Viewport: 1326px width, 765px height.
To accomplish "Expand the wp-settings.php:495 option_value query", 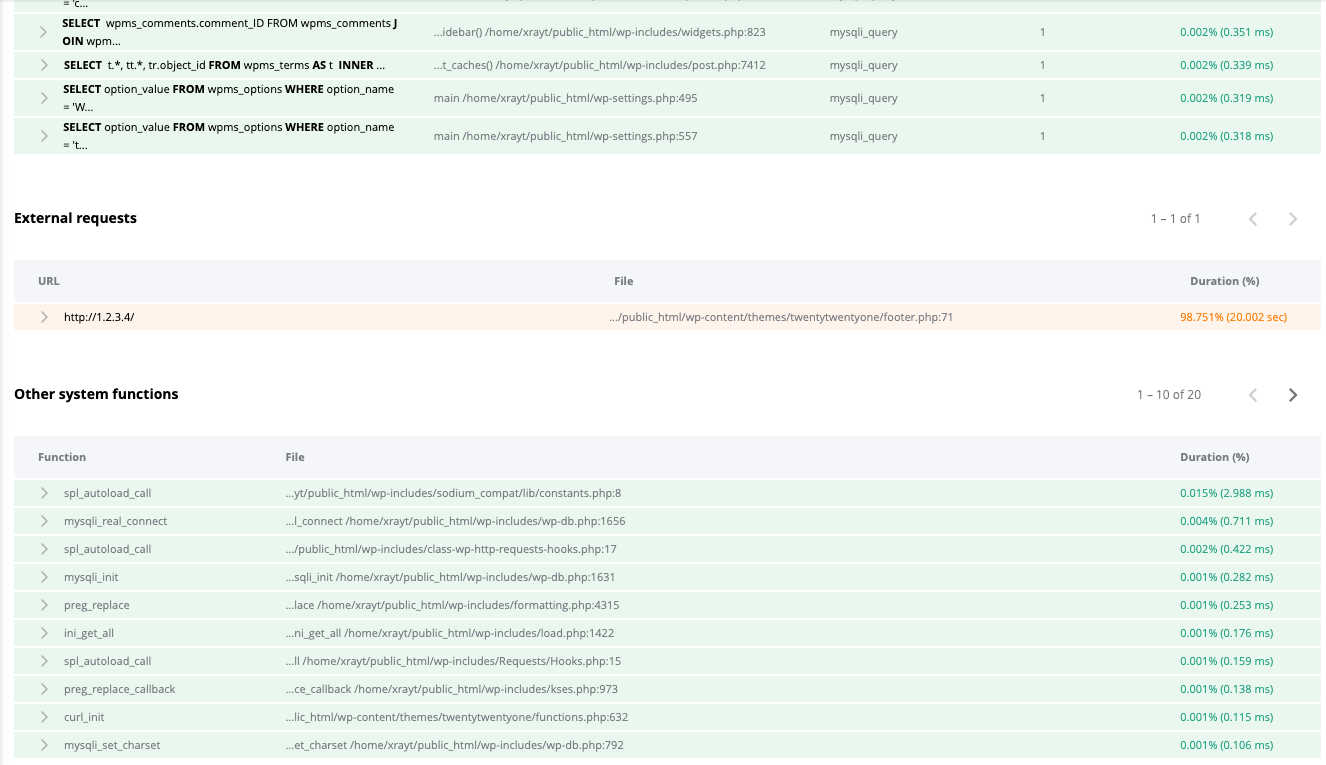I will click(x=42, y=97).
